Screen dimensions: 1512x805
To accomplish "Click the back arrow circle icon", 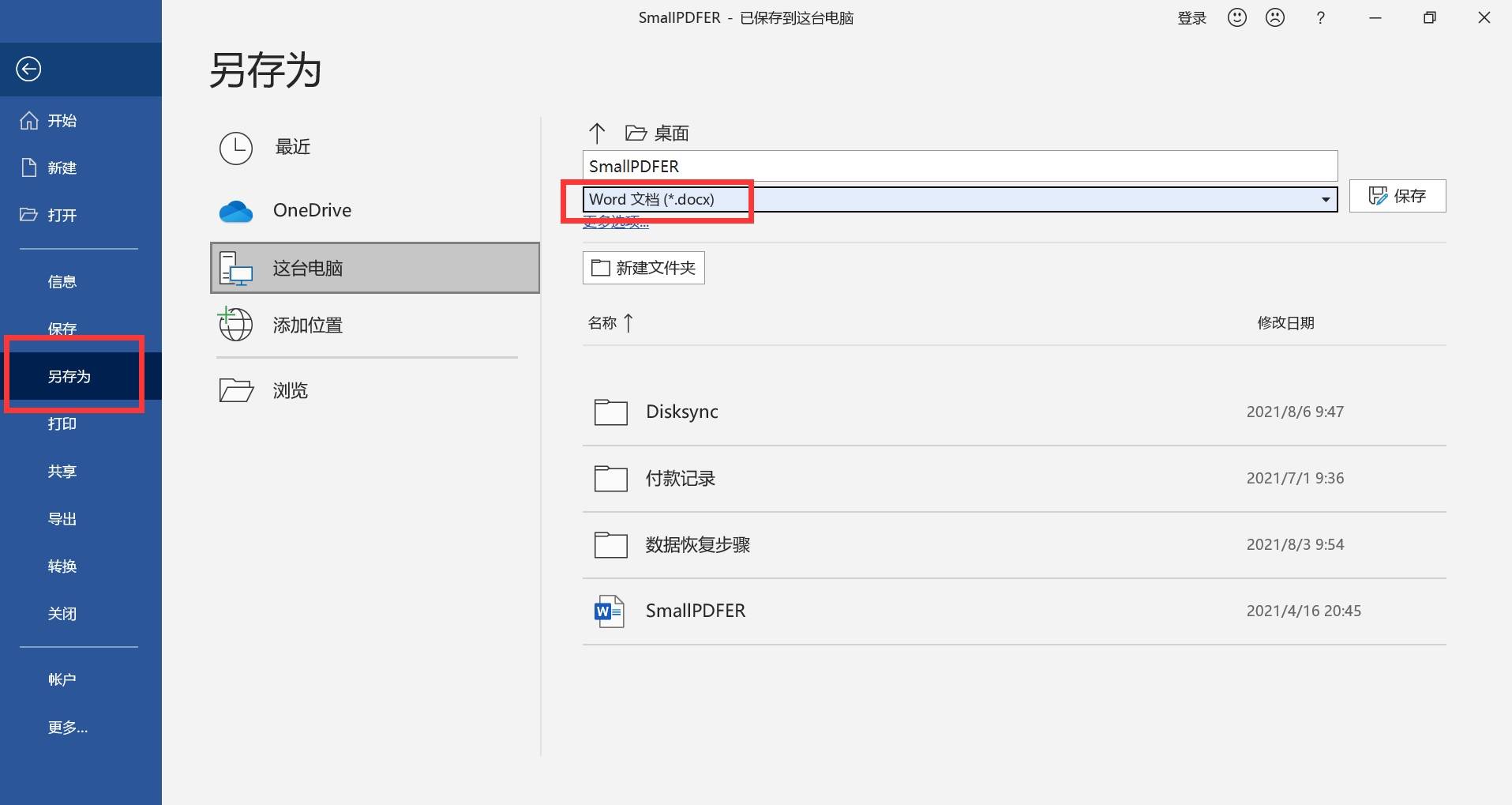I will [x=28, y=70].
